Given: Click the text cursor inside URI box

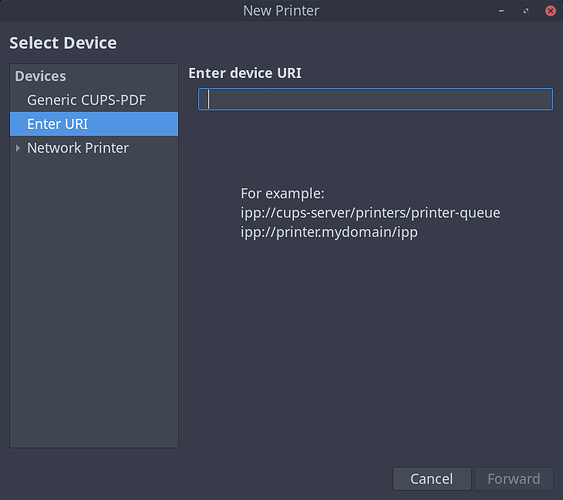Looking at the screenshot, I should point(208,99).
